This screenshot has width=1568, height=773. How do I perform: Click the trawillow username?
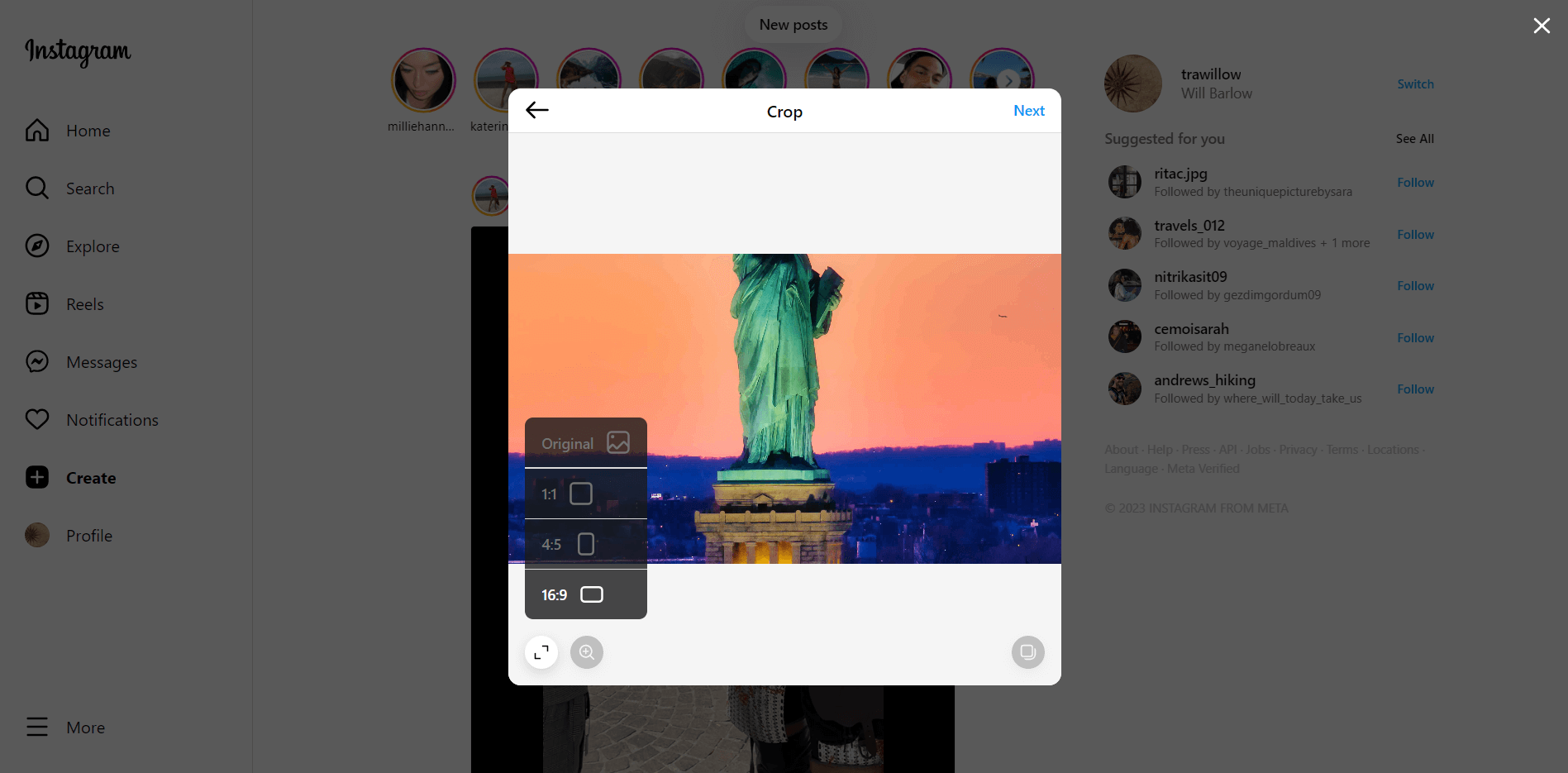coord(1211,74)
